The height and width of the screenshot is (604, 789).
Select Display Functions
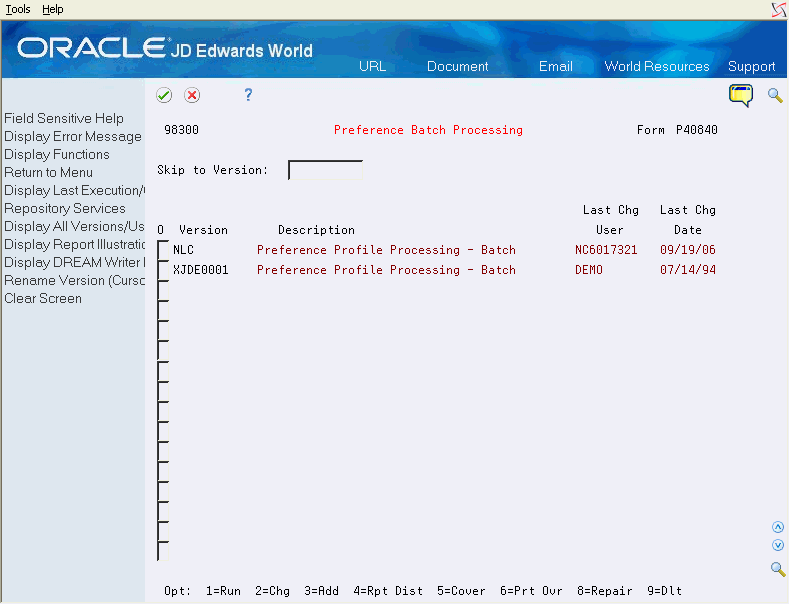[x=57, y=155]
